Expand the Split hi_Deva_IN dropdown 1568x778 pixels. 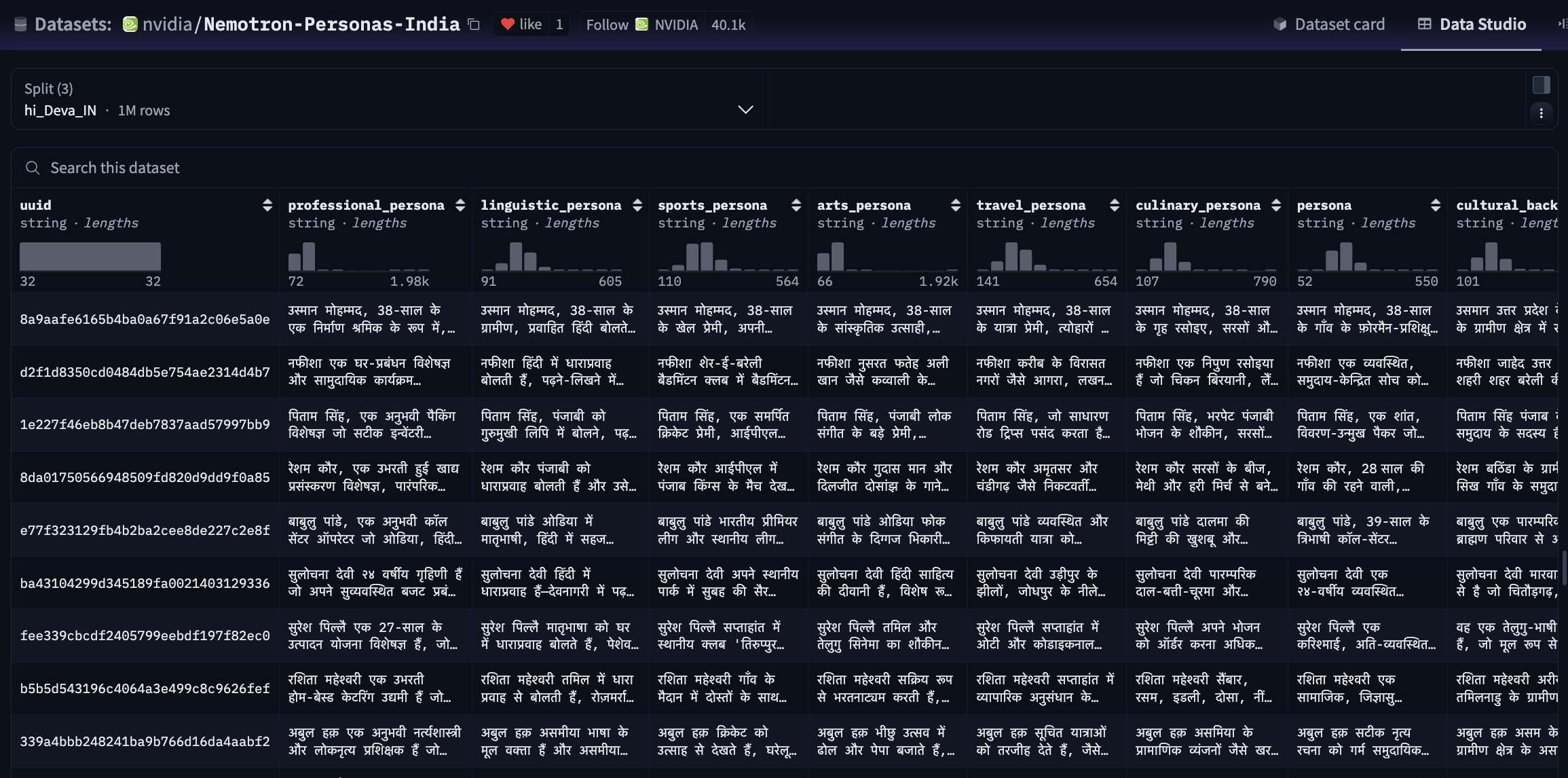tap(745, 110)
